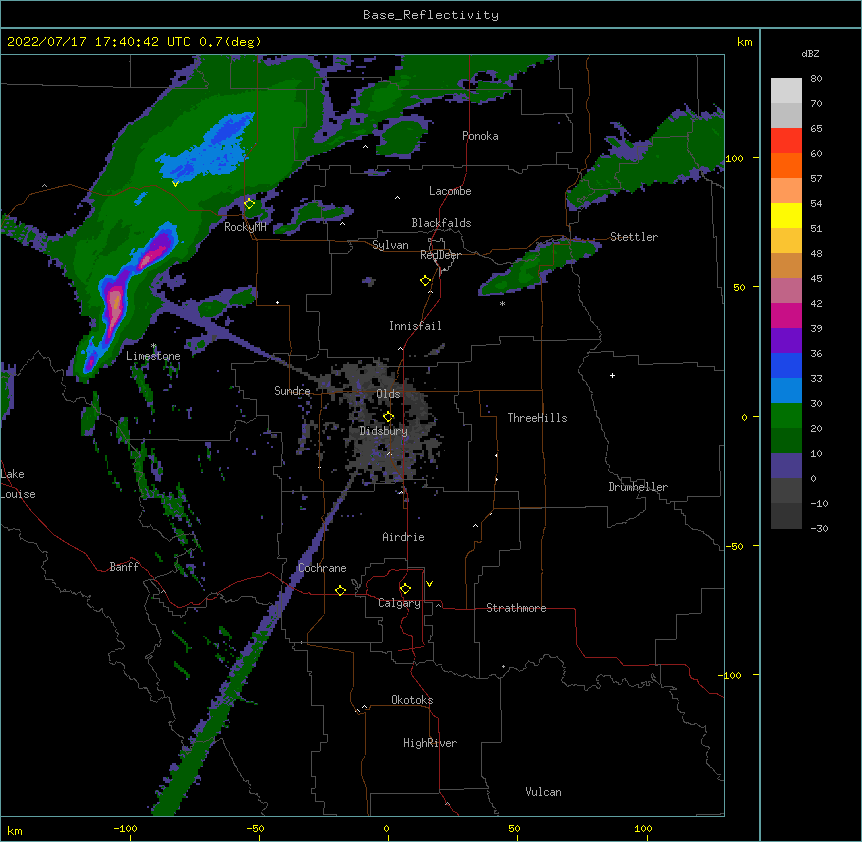Click the -50 tick on the horizontal axis

[x=255, y=829]
